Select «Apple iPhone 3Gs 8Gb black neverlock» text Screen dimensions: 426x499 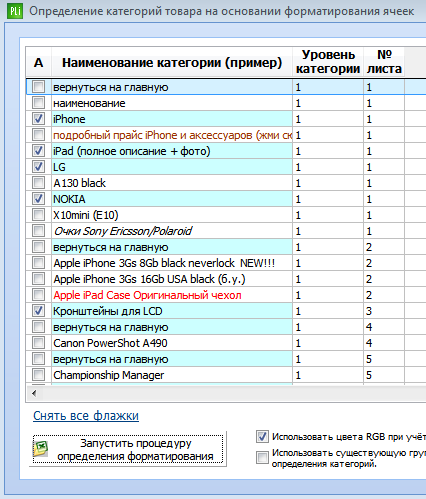point(144,263)
